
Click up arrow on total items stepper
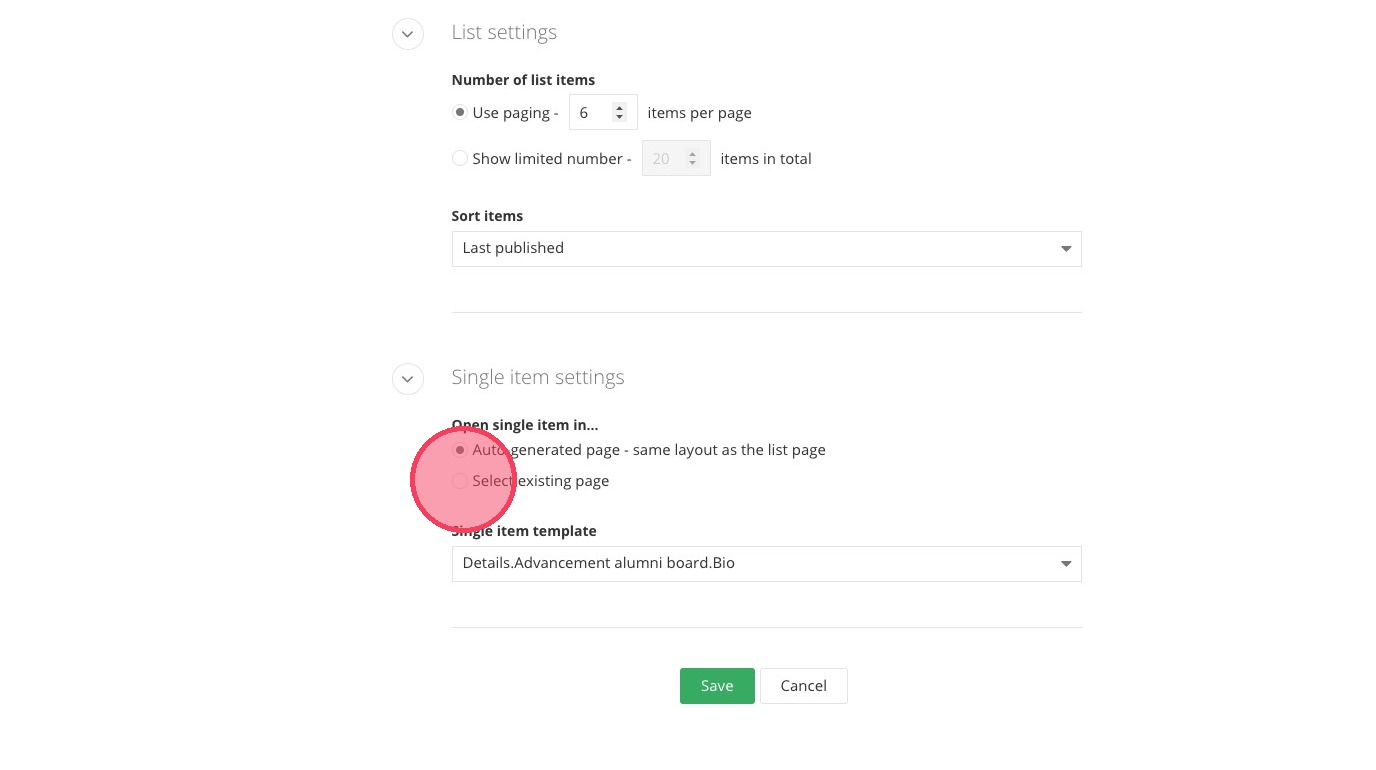point(692,154)
